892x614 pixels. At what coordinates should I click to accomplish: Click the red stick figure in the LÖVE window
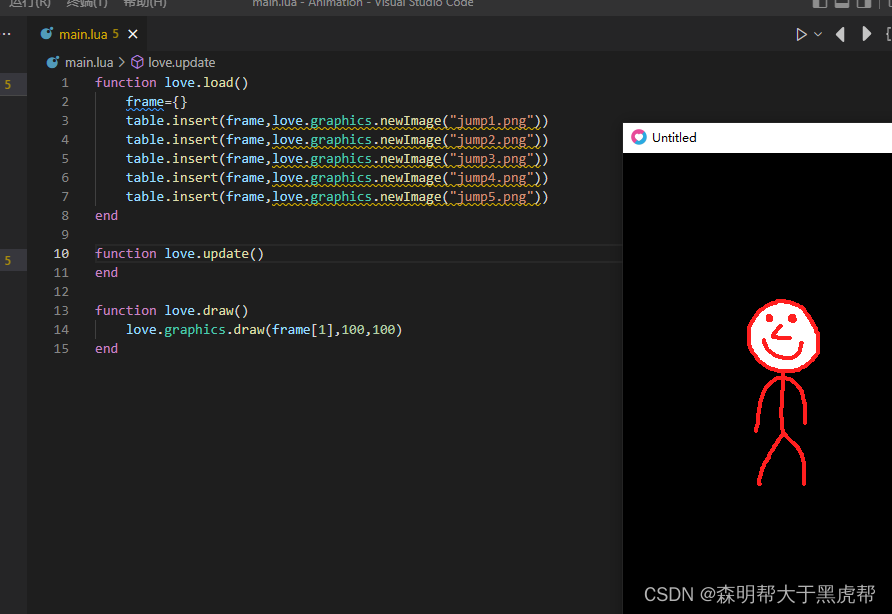click(783, 393)
